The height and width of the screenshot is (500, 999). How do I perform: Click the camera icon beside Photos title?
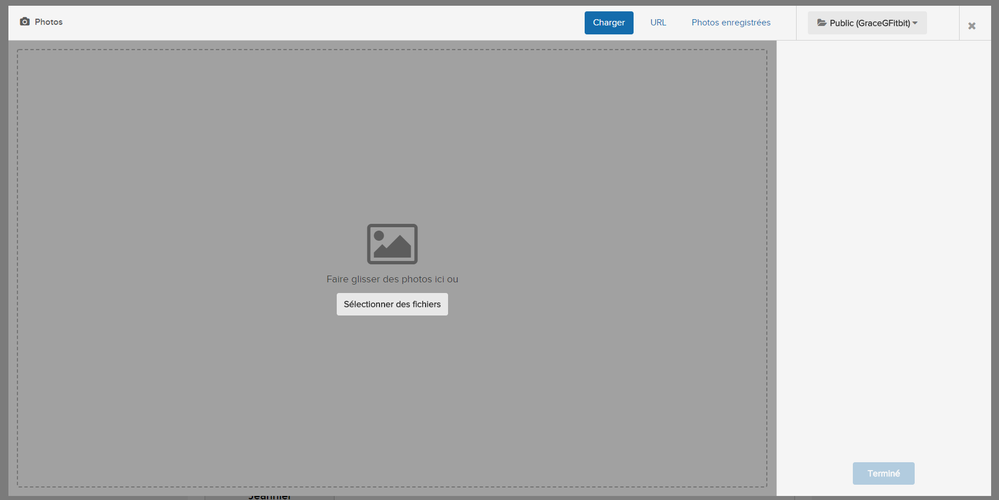[x=25, y=22]
